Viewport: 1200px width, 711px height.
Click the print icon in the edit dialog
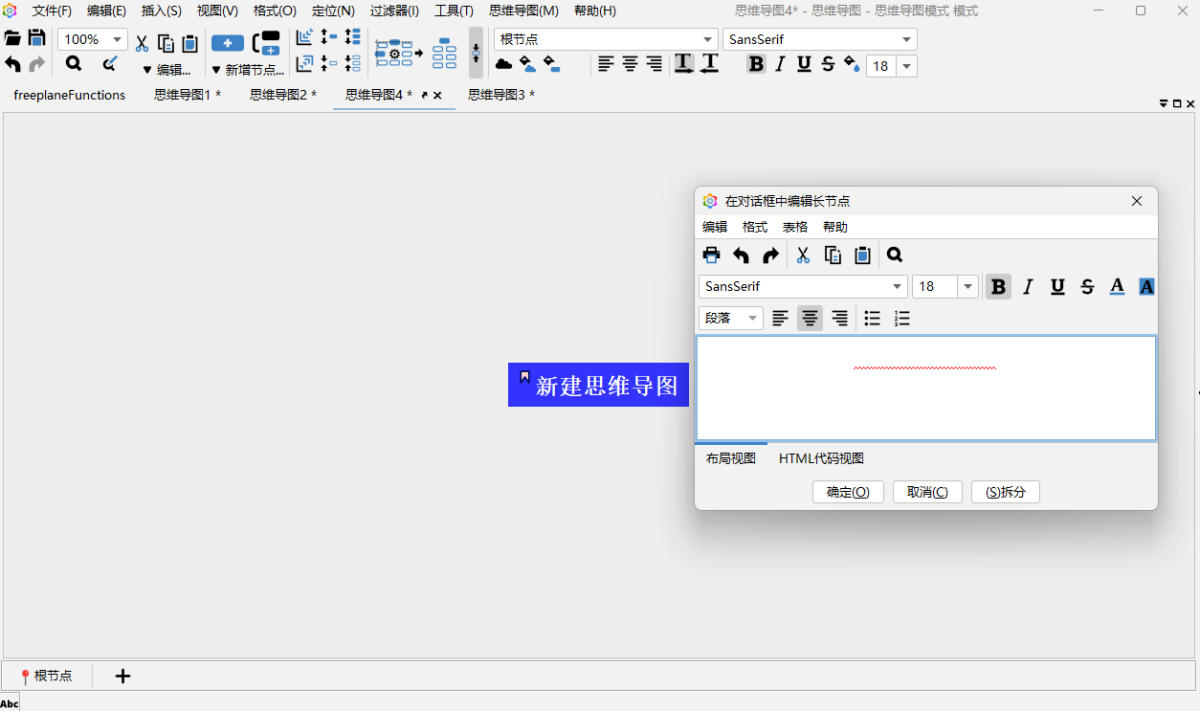[x=711, y=255]
